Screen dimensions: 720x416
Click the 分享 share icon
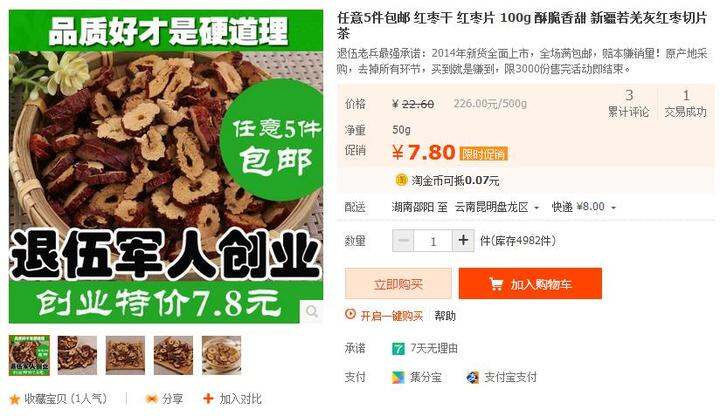(151, 399)
